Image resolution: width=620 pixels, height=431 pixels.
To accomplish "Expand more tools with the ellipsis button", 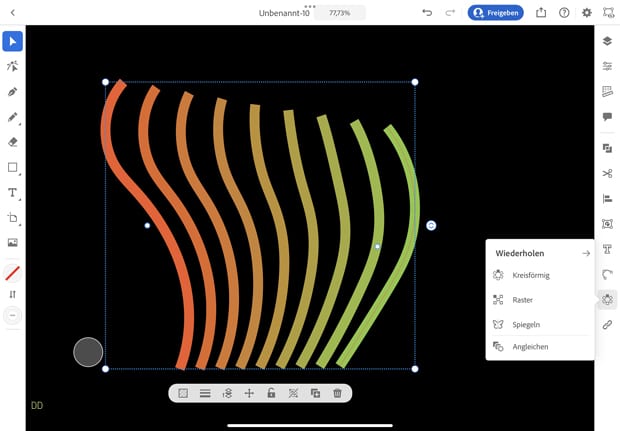I will pos(13,315).
